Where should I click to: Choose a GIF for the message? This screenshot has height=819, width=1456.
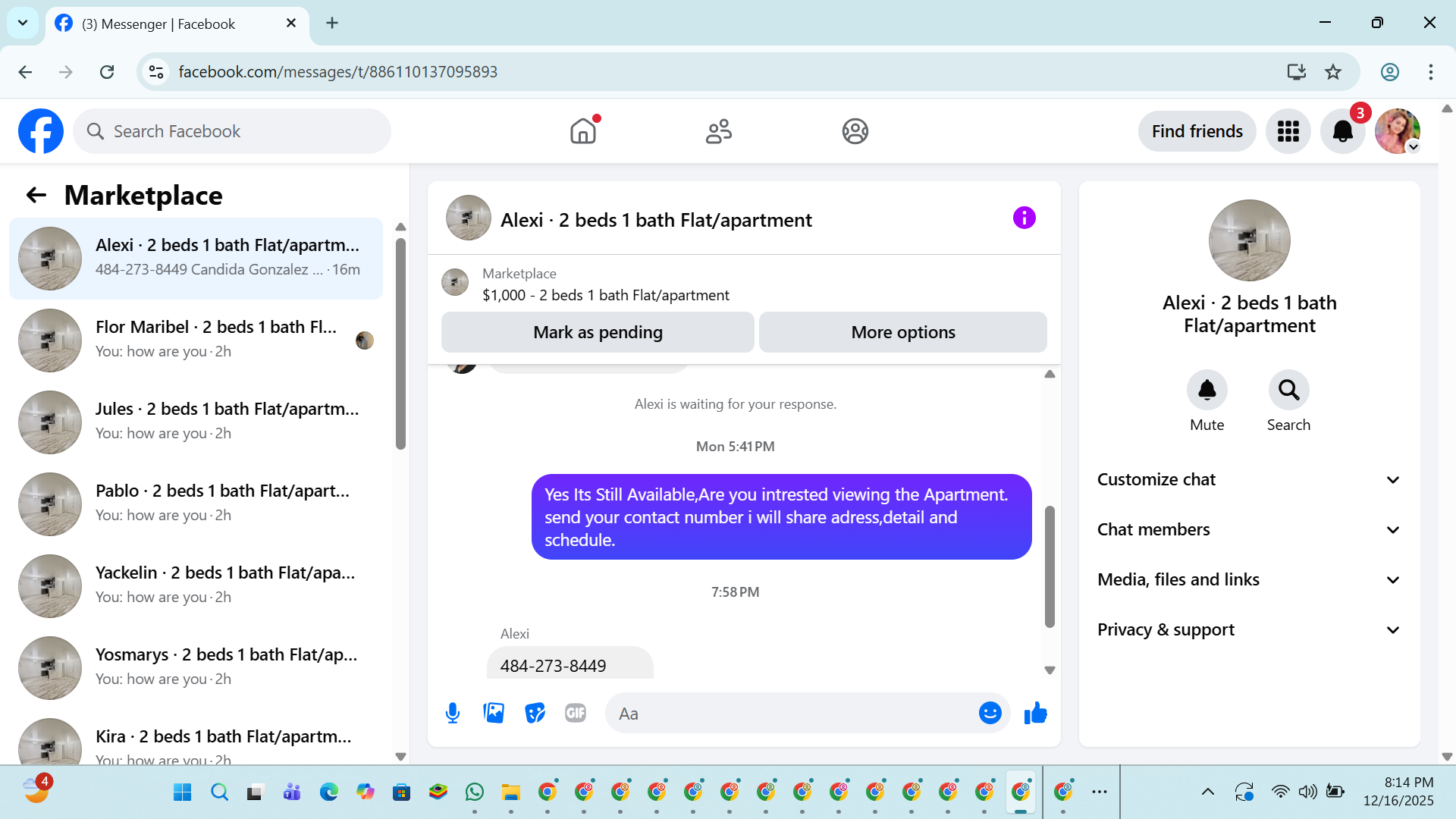click(576, 714)
